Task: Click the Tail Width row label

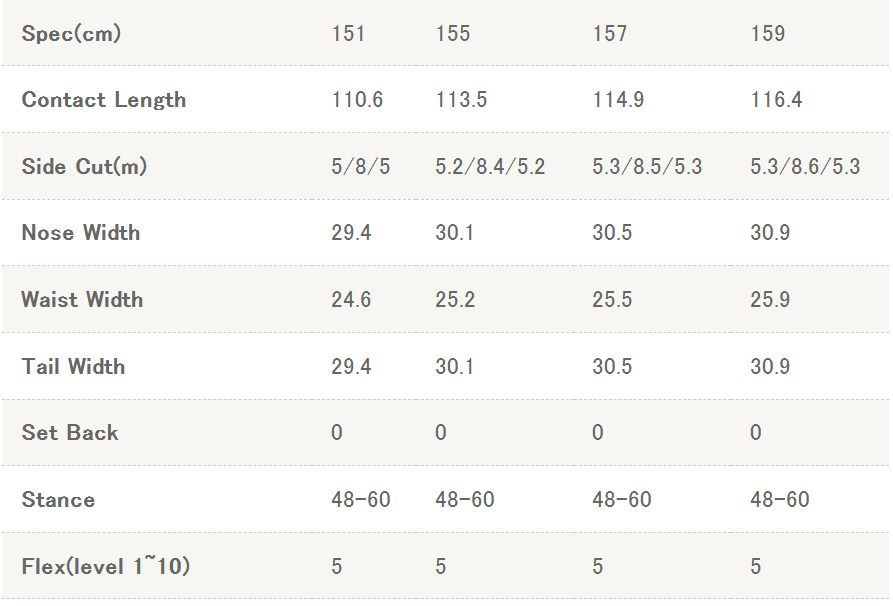Action: click(x=73, y=366)
